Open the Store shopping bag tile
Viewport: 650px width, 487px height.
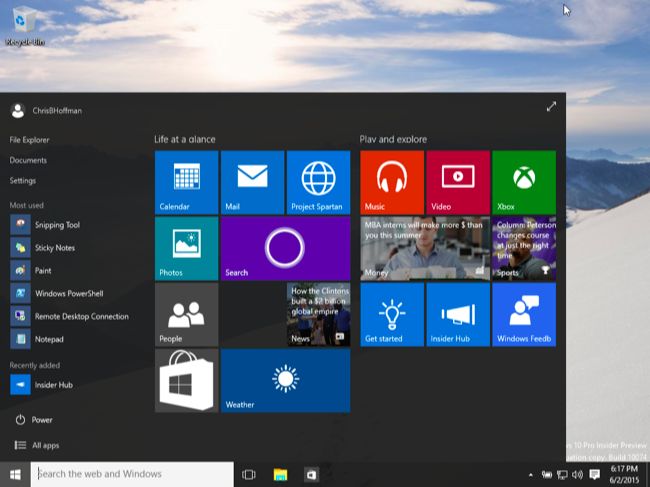[x=187, y=380]
